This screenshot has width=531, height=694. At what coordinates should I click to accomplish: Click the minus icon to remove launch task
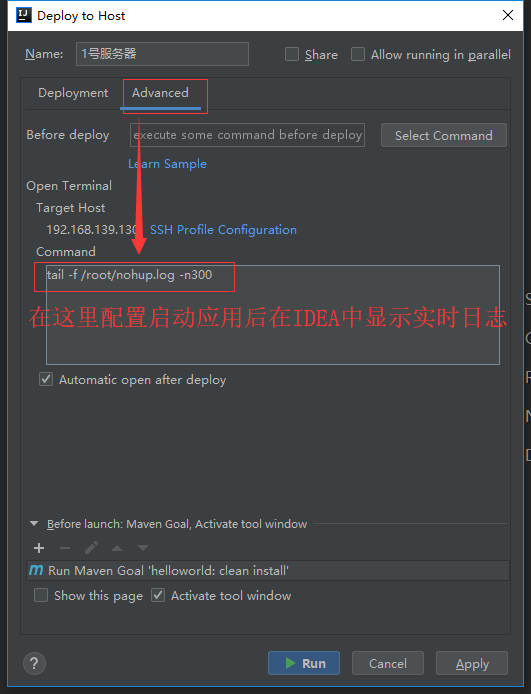pyautogui.click(x=65, y=548)
